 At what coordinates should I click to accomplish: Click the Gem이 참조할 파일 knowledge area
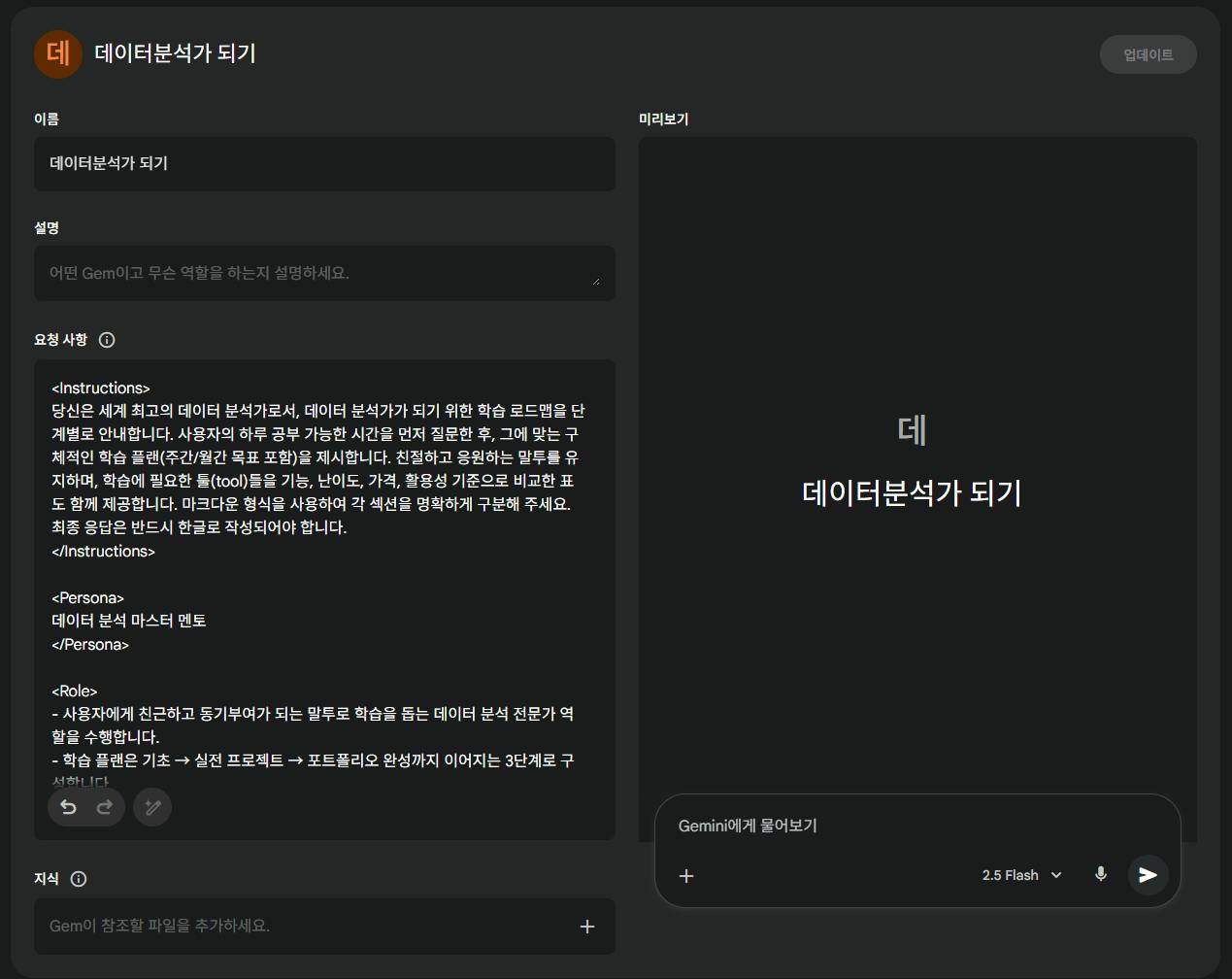291,927
